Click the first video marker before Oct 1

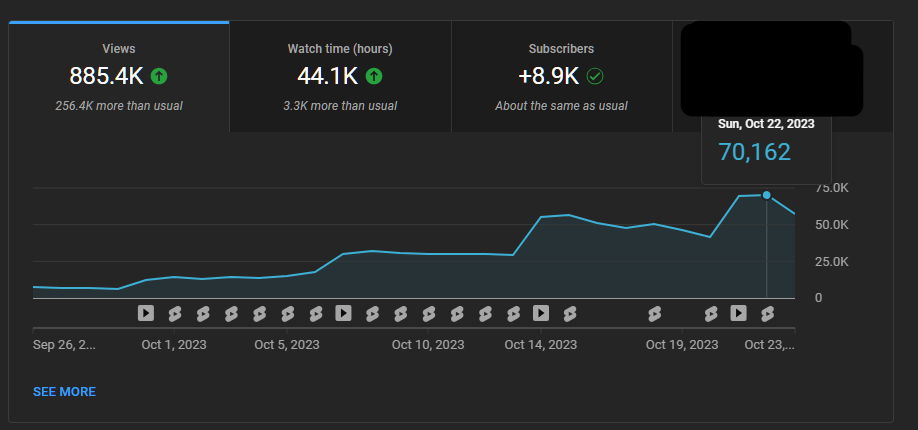[x=146, y=313]
